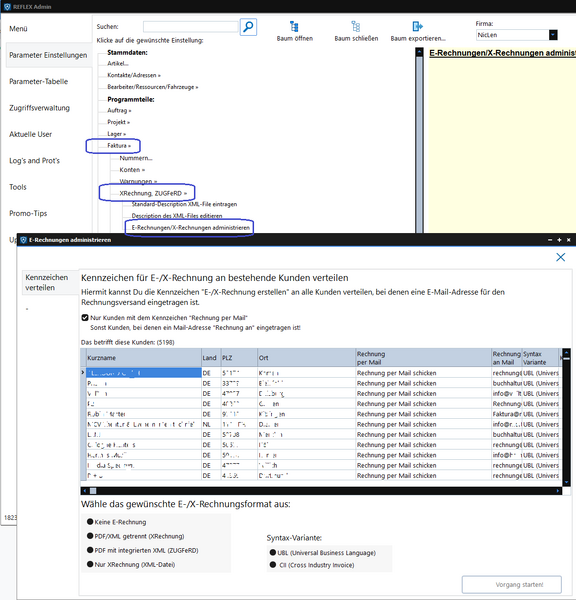Click the PLZ column header
The width and height of the screenshot is (576, 600).
(x=239, y=358)
